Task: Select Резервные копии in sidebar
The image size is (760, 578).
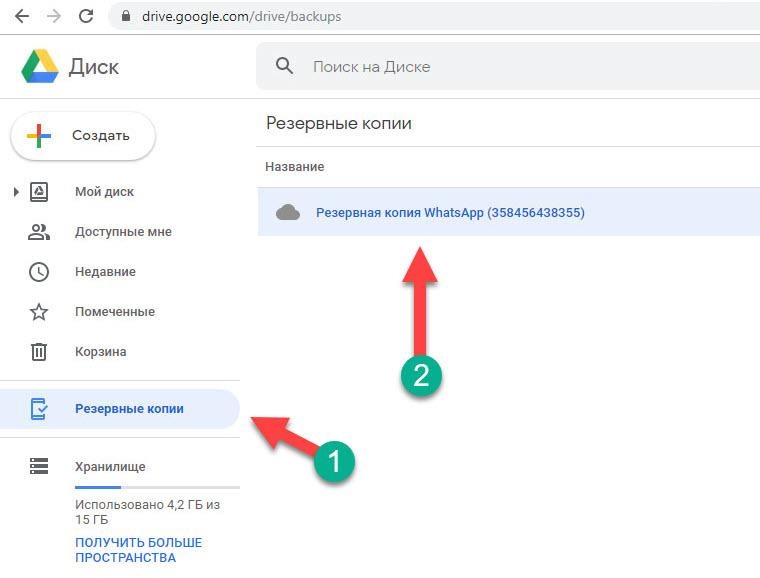Action: tap(119, 409)
